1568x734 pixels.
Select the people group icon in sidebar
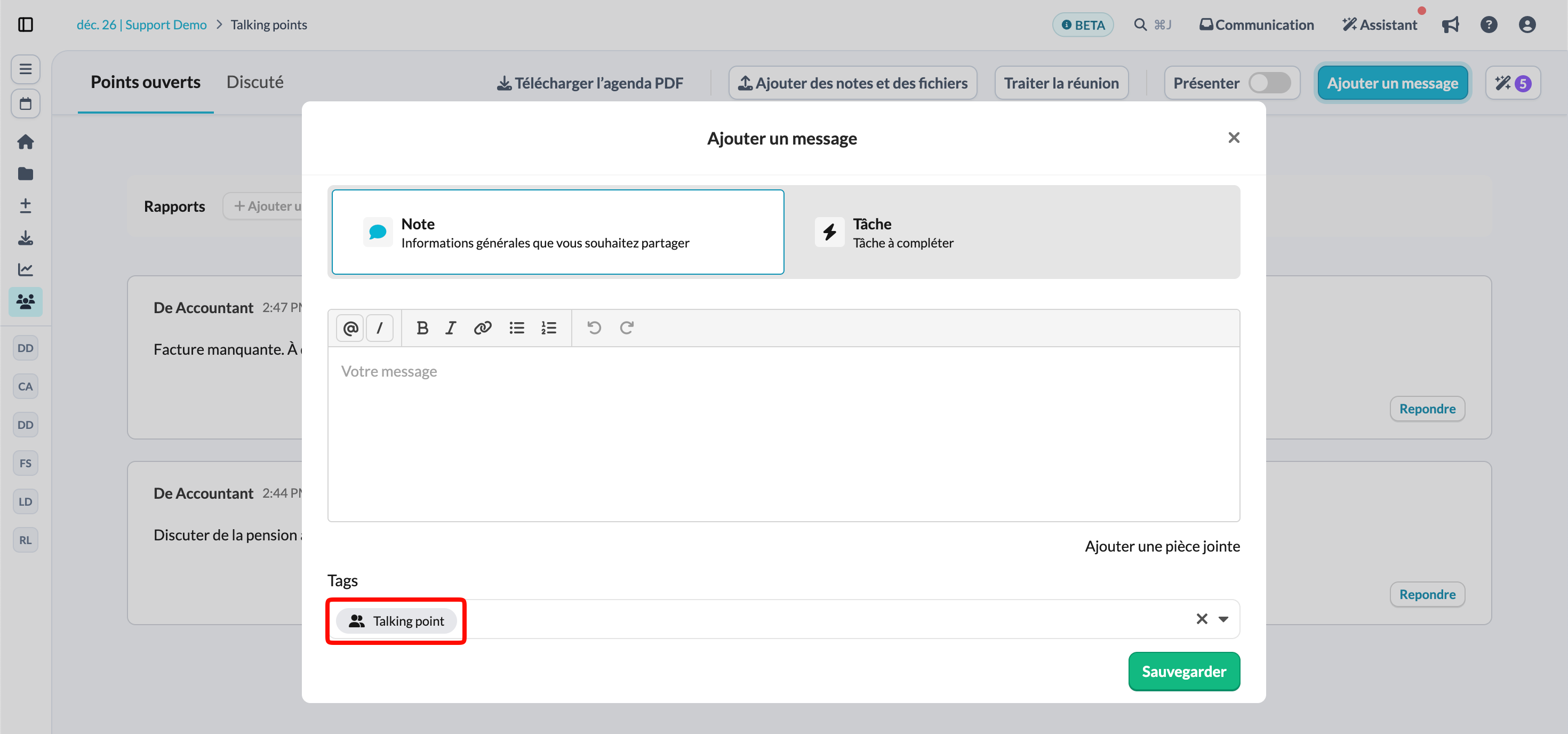26,301
